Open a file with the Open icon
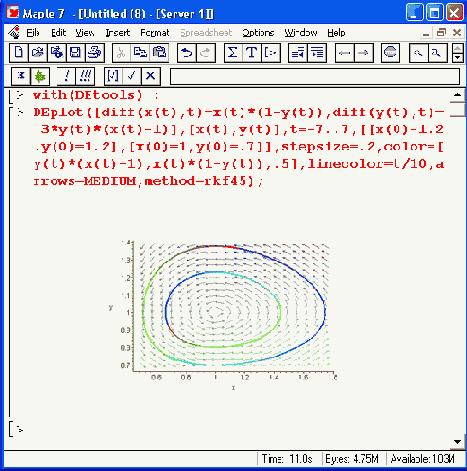Screen dimensions: 467x471 click(38, 53)
